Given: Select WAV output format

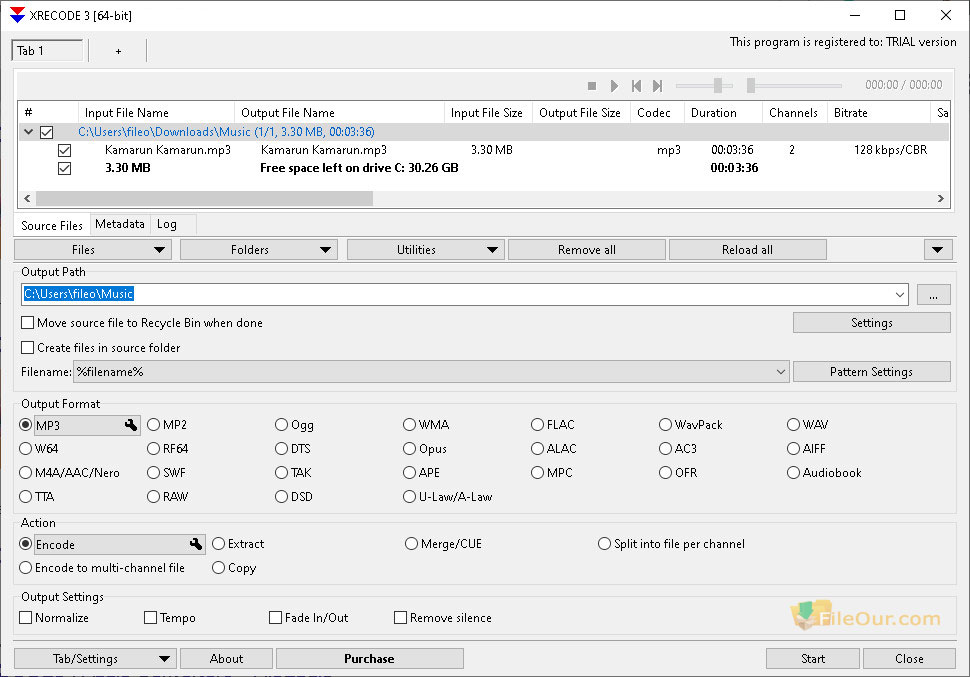Looking at the screenshot, I should pos(793,425).
